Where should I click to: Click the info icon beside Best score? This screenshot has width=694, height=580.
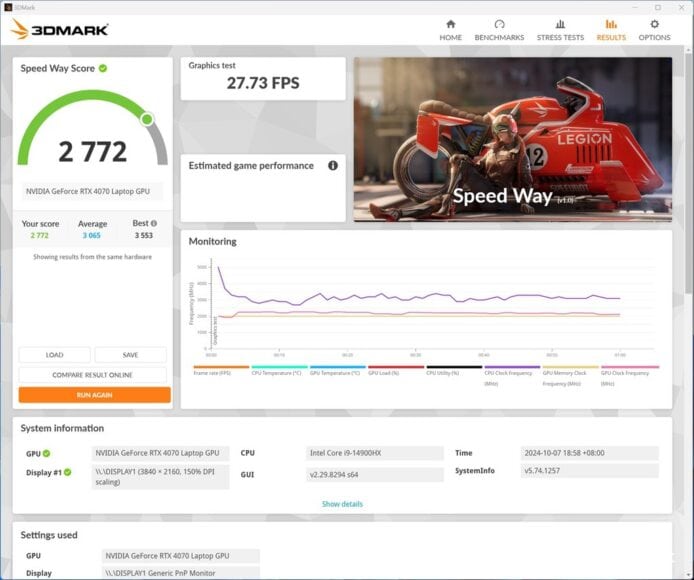click(x=154, y=224)
